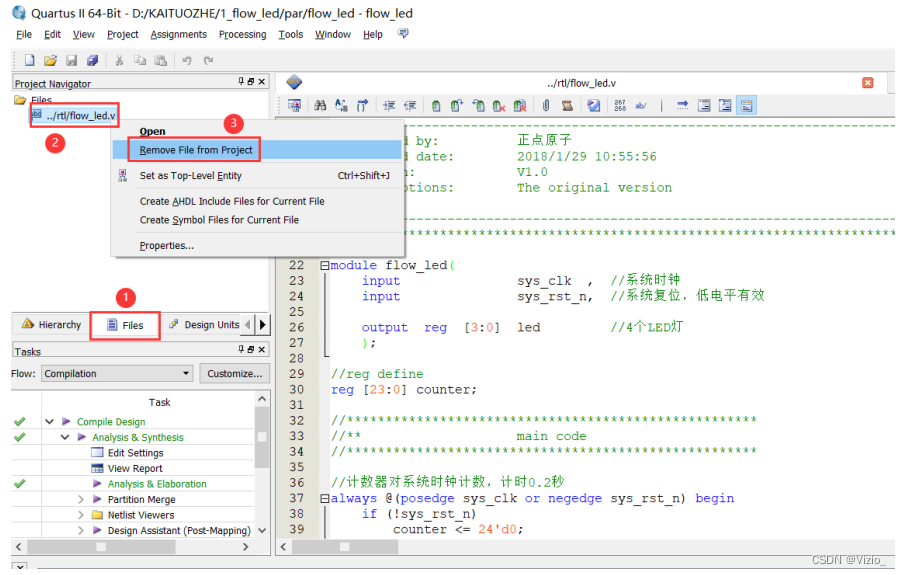This screenshot has width=901, height=575.
Task: Click the Save All toolbar icon
Action: tap(92, 61)
